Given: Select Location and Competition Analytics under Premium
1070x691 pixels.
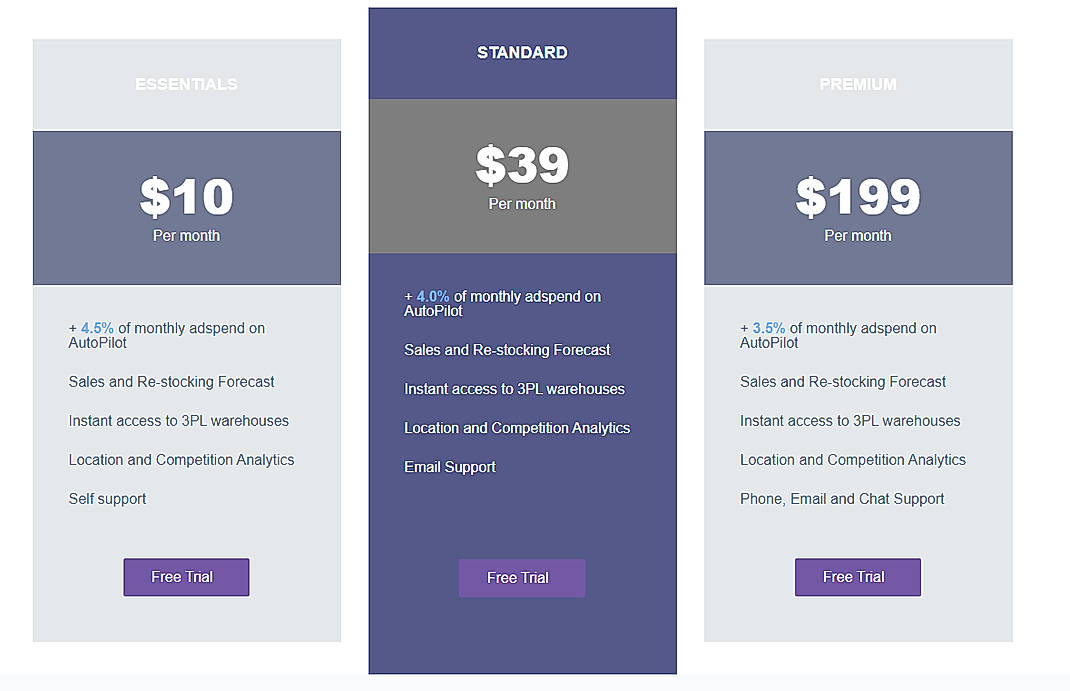Looking at the screenshot, I should [853, 459].
